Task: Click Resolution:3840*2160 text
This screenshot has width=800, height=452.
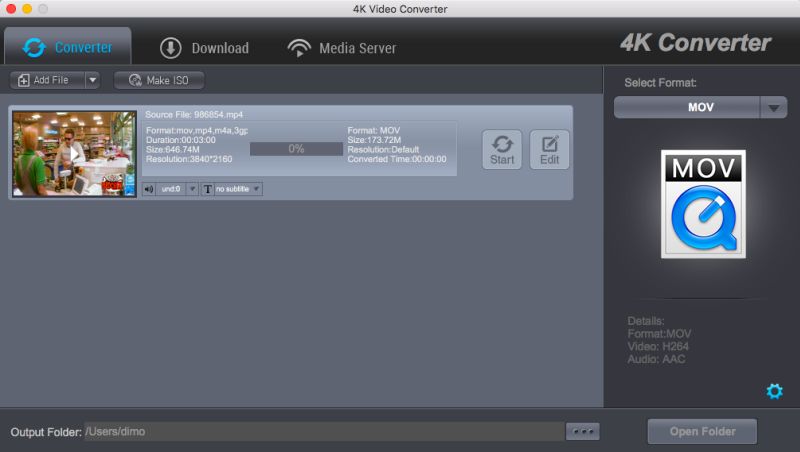Action: [189, 159]
